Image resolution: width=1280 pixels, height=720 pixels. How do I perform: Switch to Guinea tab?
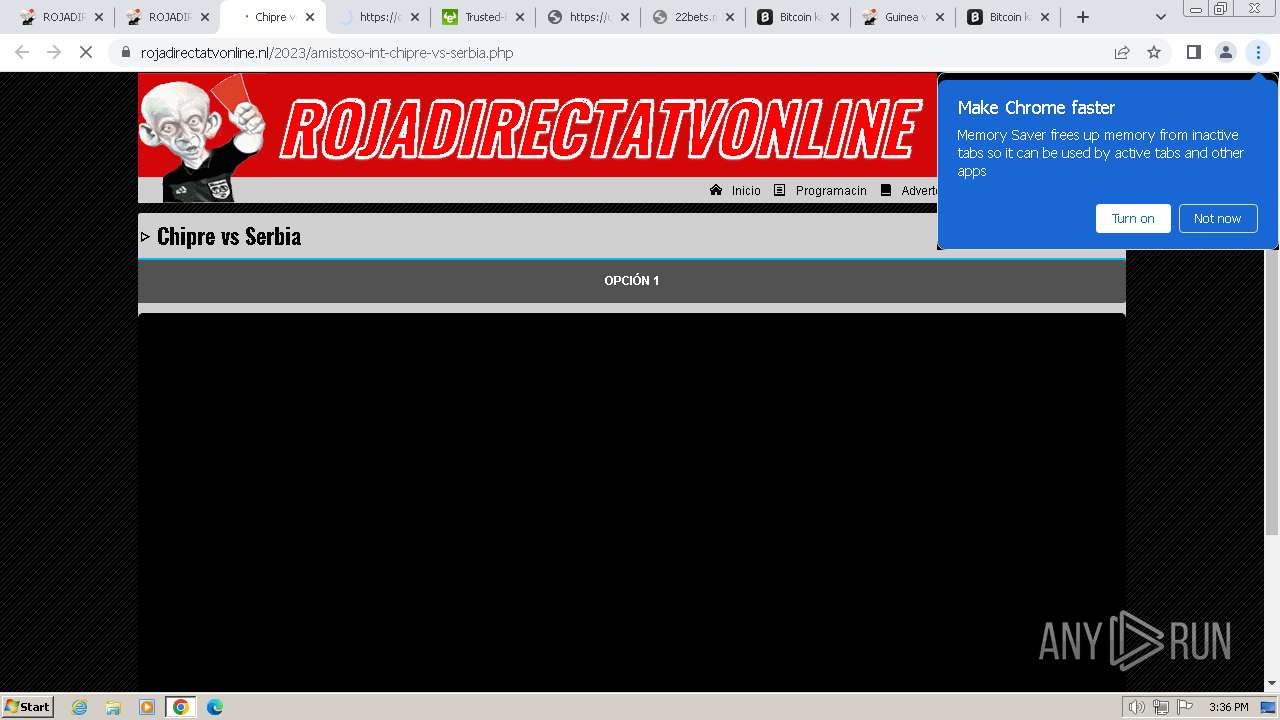point(902,17)
